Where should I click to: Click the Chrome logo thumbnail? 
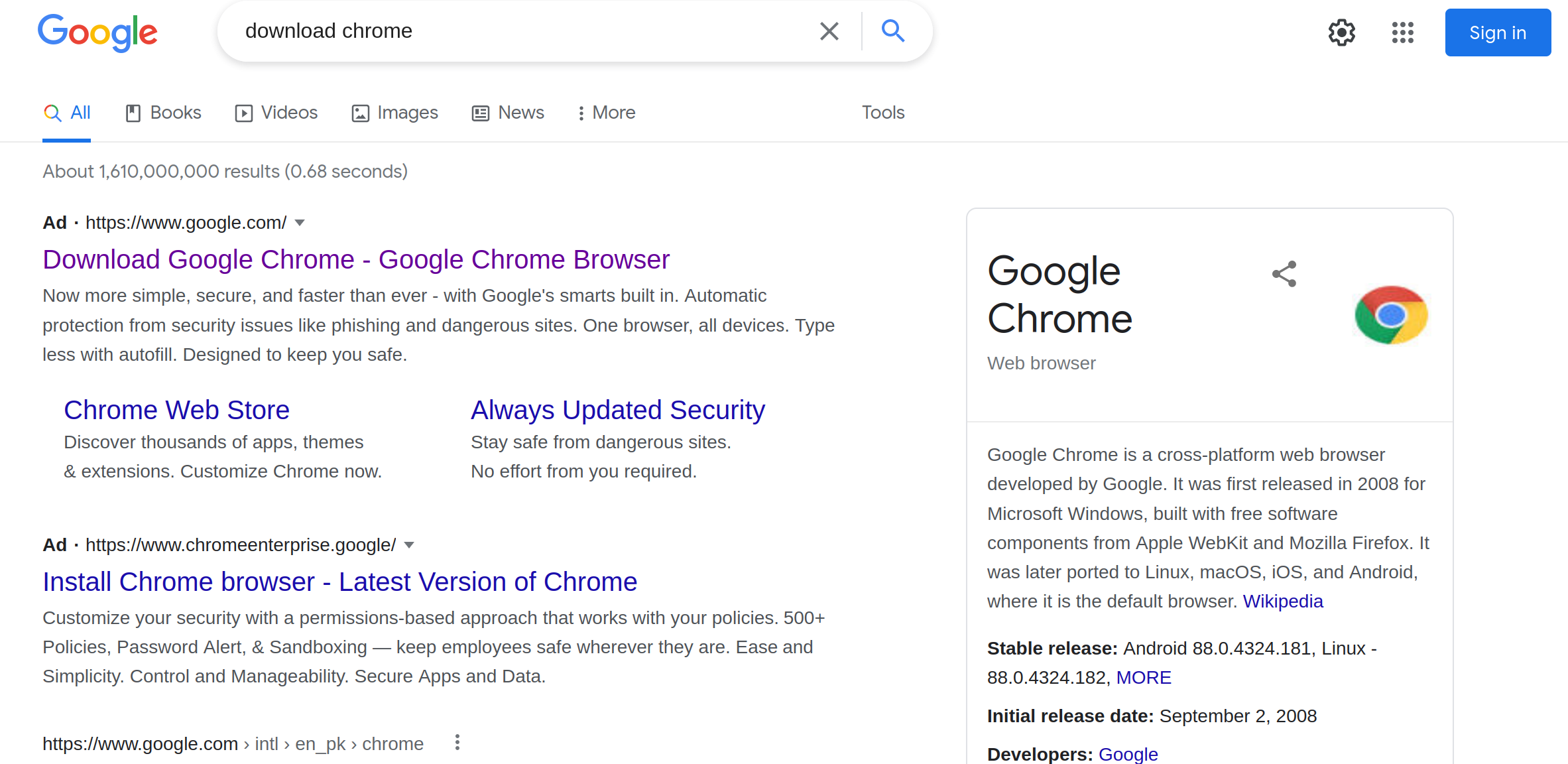1391,315
